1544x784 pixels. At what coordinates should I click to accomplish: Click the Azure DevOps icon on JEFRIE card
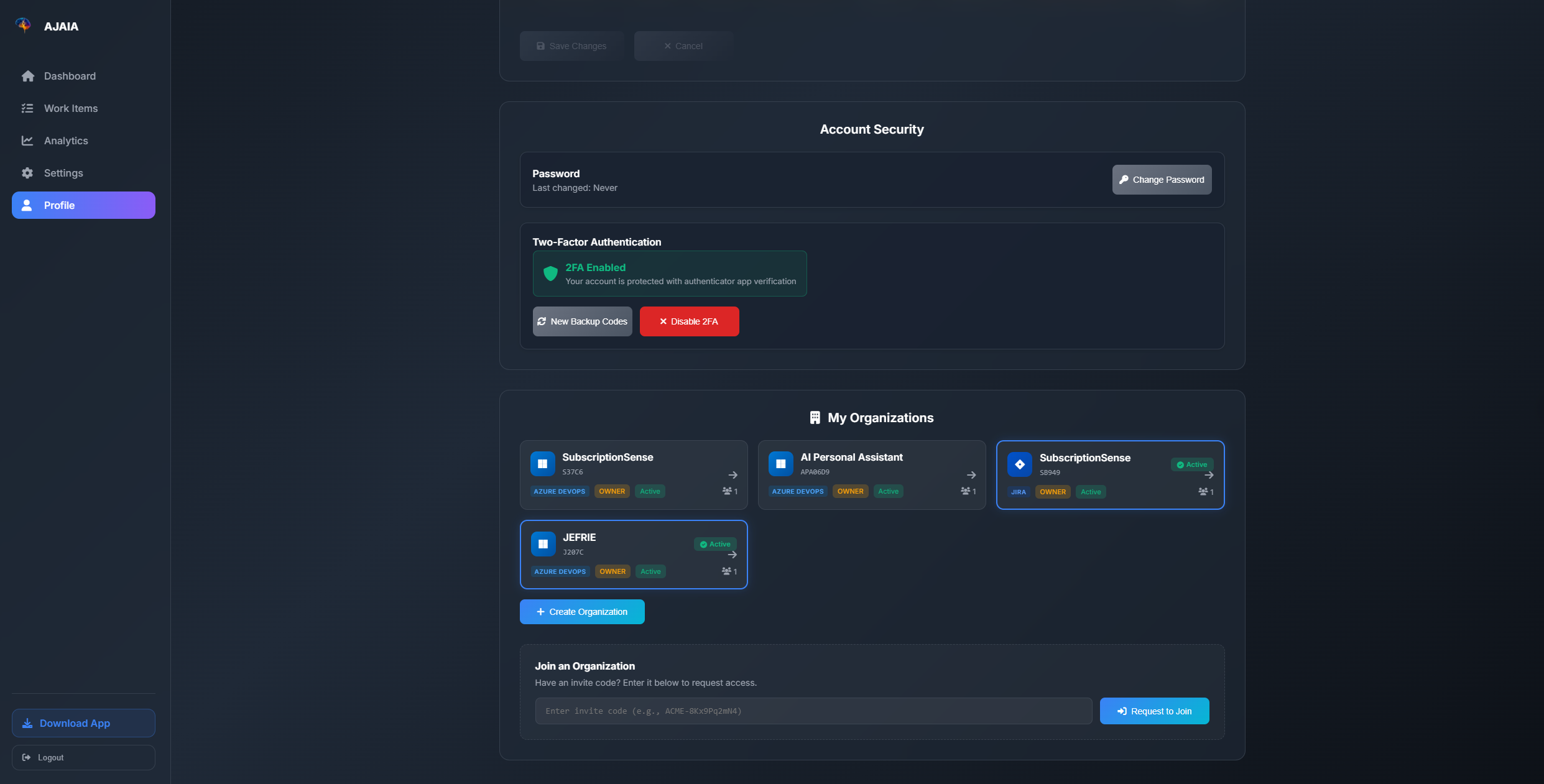point(543,544)
